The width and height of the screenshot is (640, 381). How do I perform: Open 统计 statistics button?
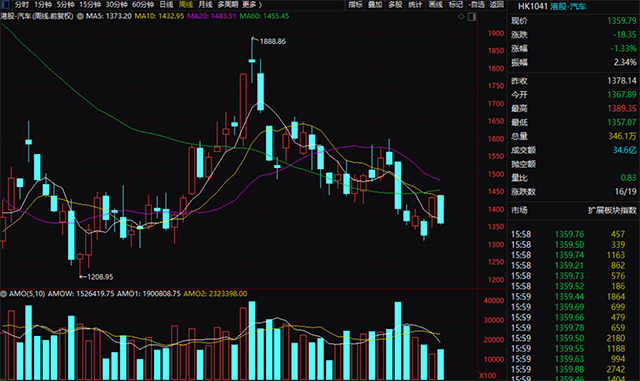pos(416,4)
